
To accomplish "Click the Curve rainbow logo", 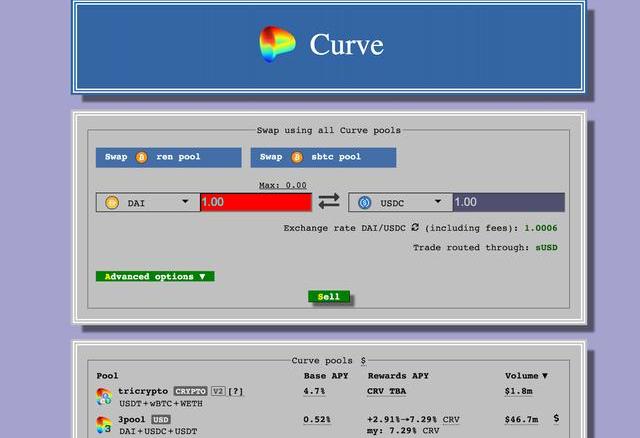I will 277,45.
